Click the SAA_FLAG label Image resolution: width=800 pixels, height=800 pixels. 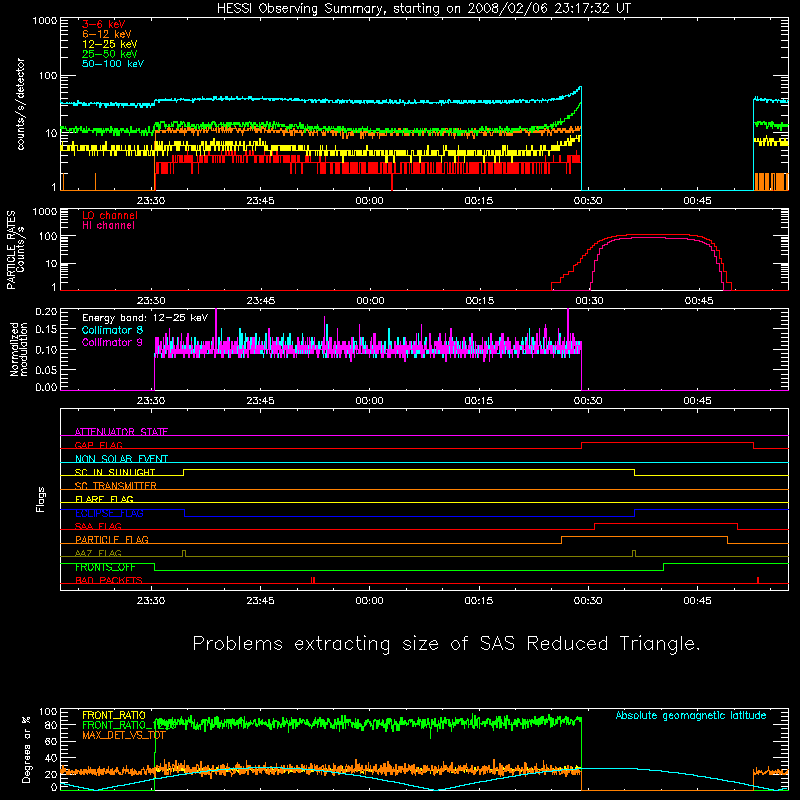pos(98,526)
